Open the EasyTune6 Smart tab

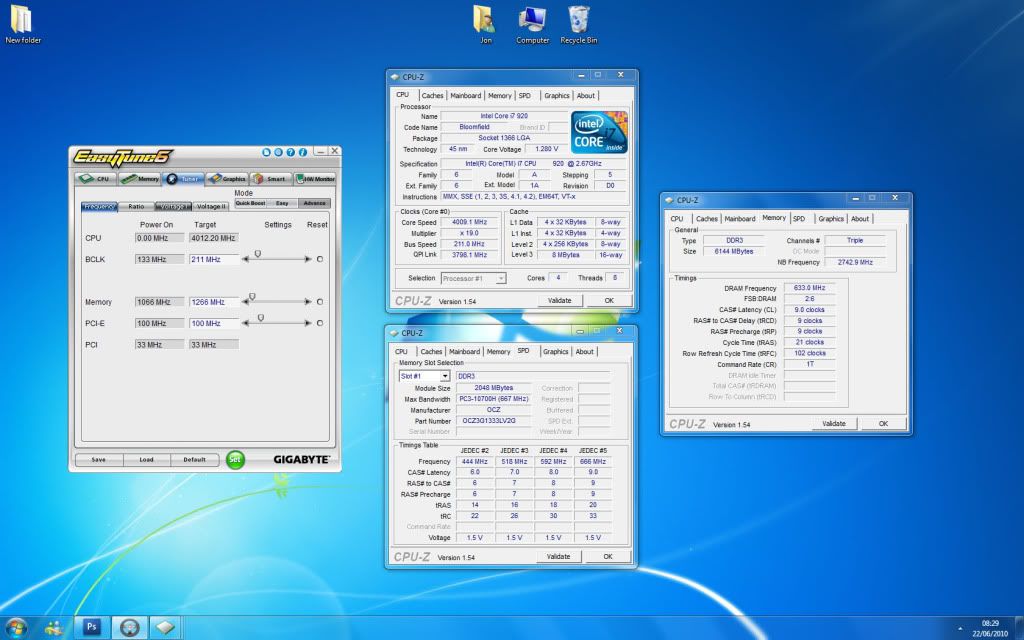pyautogui.click(x=271, y=178)
